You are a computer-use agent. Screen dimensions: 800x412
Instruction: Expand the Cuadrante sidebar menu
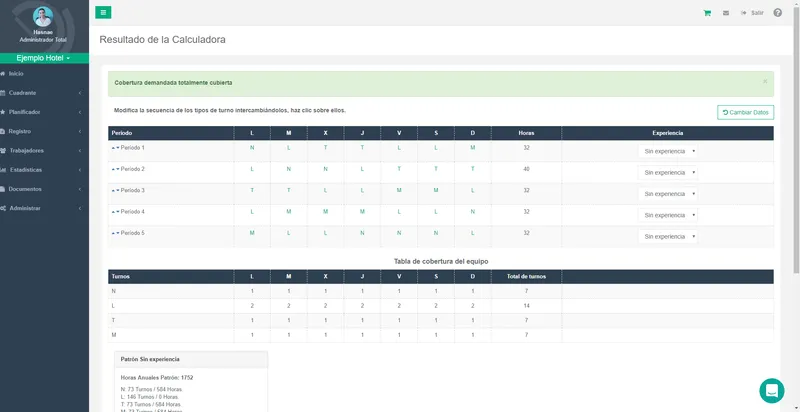(44, 93)
